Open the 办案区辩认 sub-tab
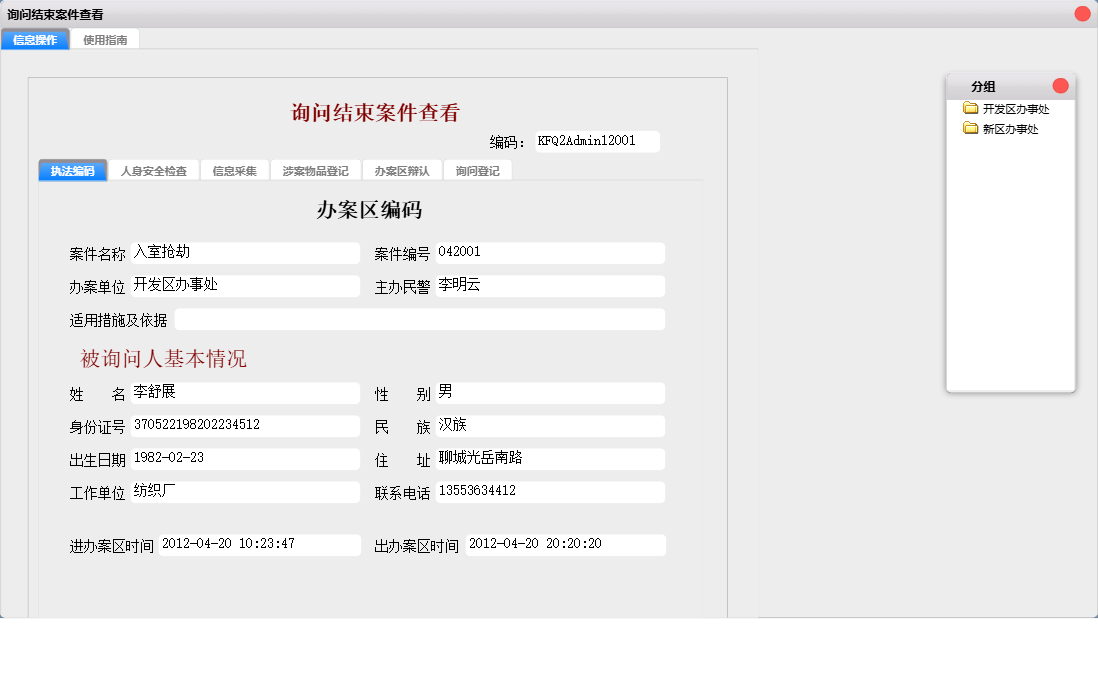This screenshot has height=697, width=1098. tap(402, 170)
